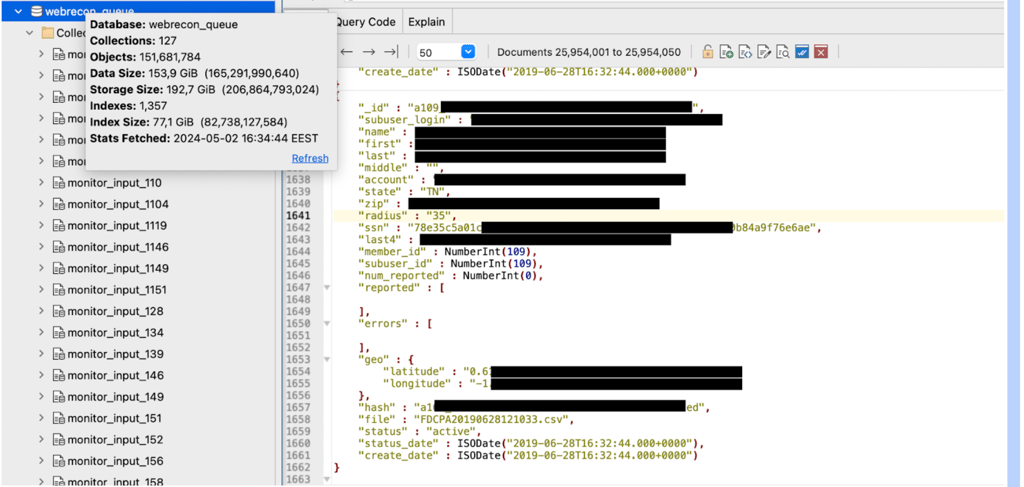Select the monitor_input_146 collection
Screen dimensions: 1024x487
click(116, 376)
